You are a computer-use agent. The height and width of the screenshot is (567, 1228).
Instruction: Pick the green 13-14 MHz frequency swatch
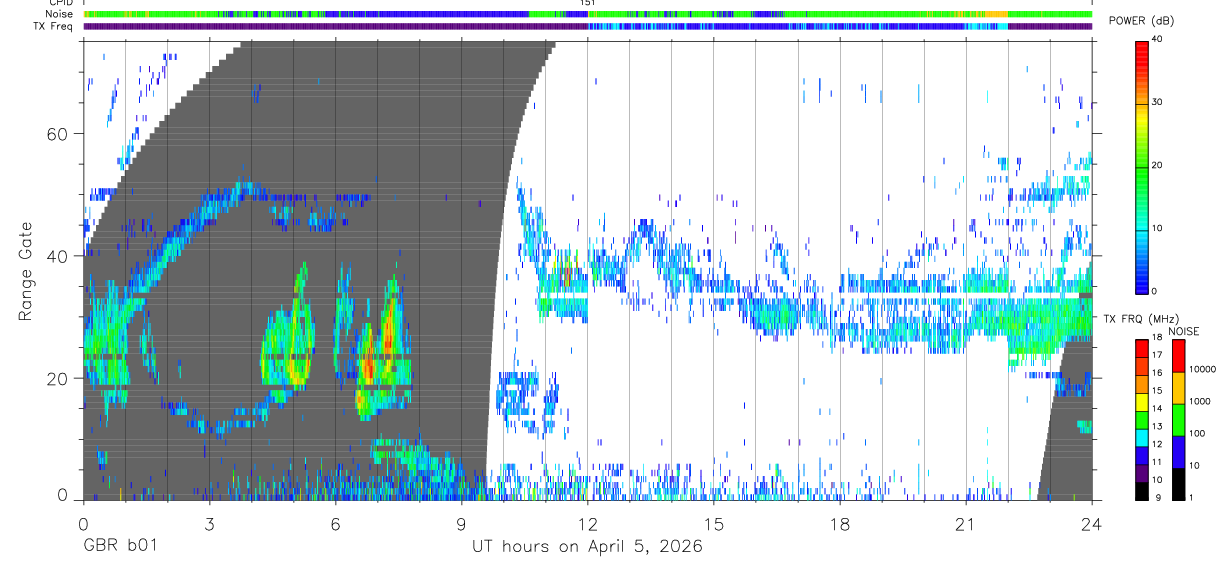point(1143,419)
